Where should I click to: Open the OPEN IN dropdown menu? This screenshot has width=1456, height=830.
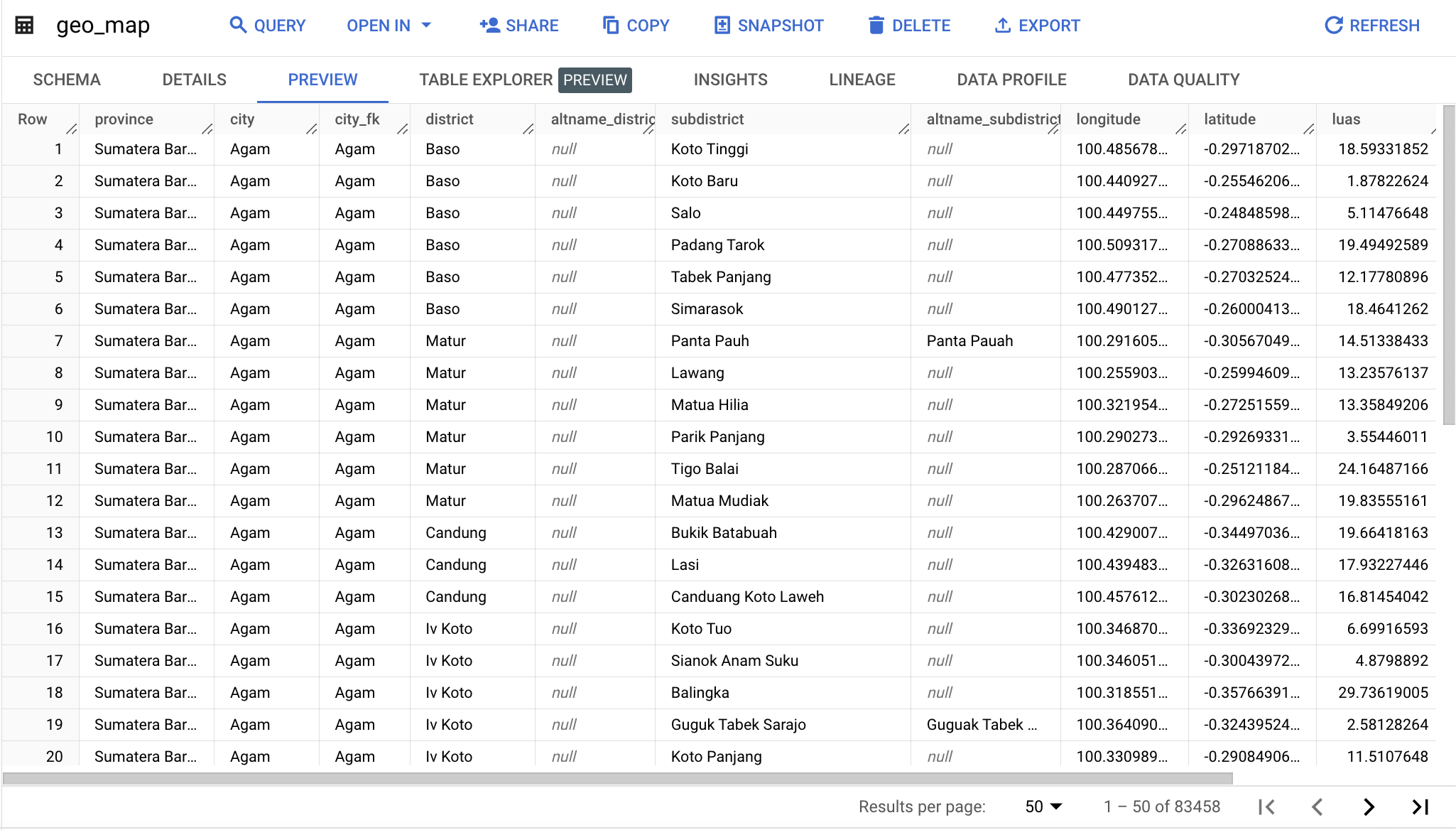(389, 26)
